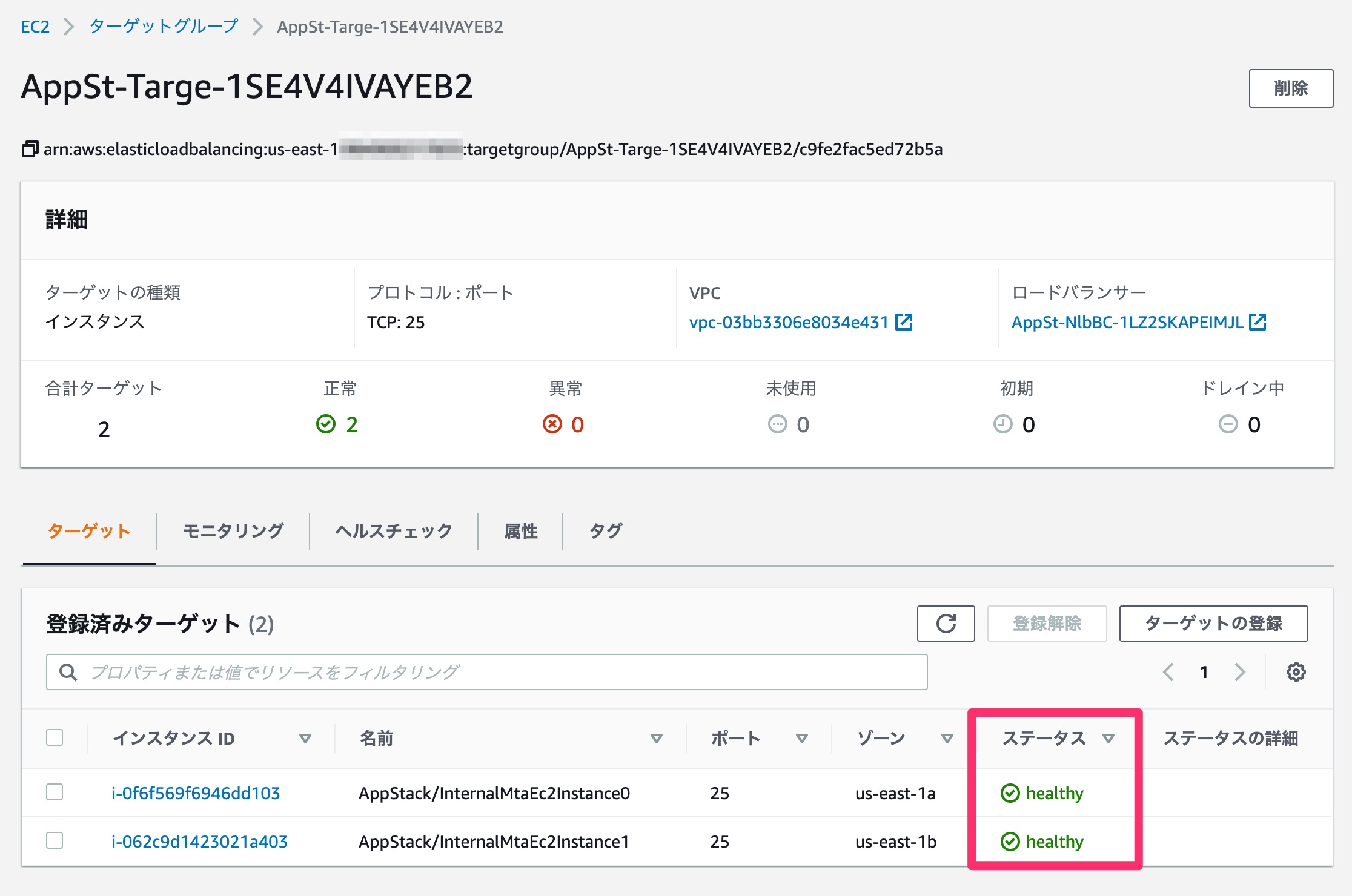Open the ヘルスチェック tab

click(x=392, y=530)
